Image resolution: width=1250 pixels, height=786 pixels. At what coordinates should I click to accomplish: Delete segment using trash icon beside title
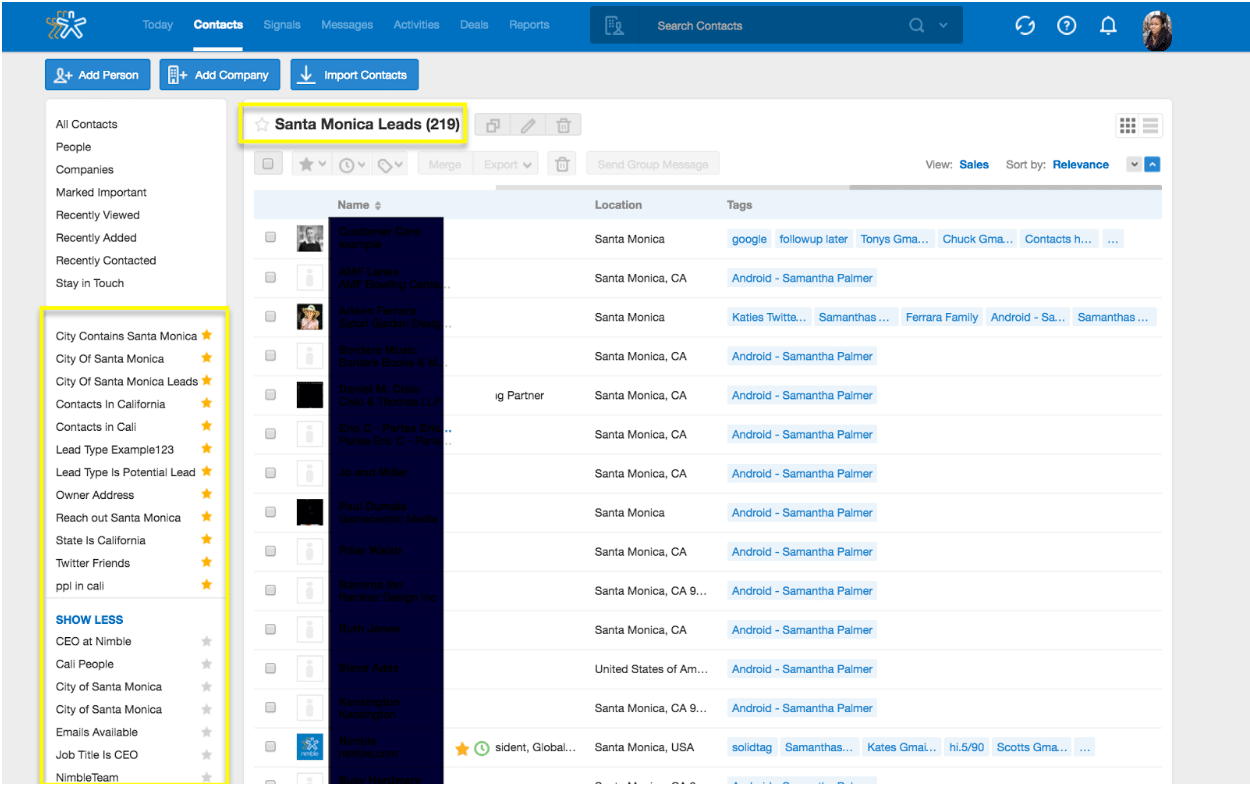pos(564,125)
